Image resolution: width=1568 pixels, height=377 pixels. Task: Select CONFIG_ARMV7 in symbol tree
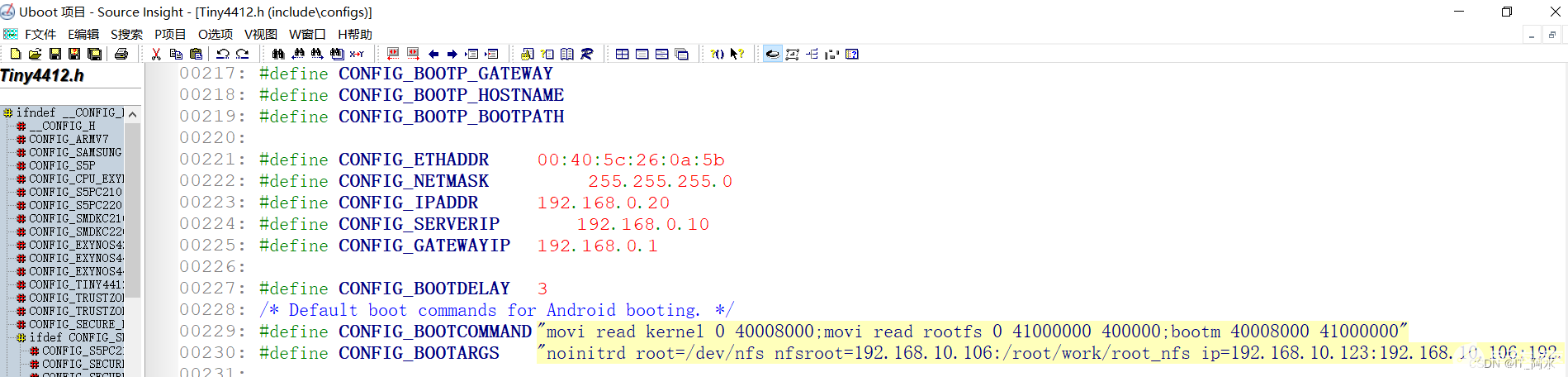tap(69, 139)
